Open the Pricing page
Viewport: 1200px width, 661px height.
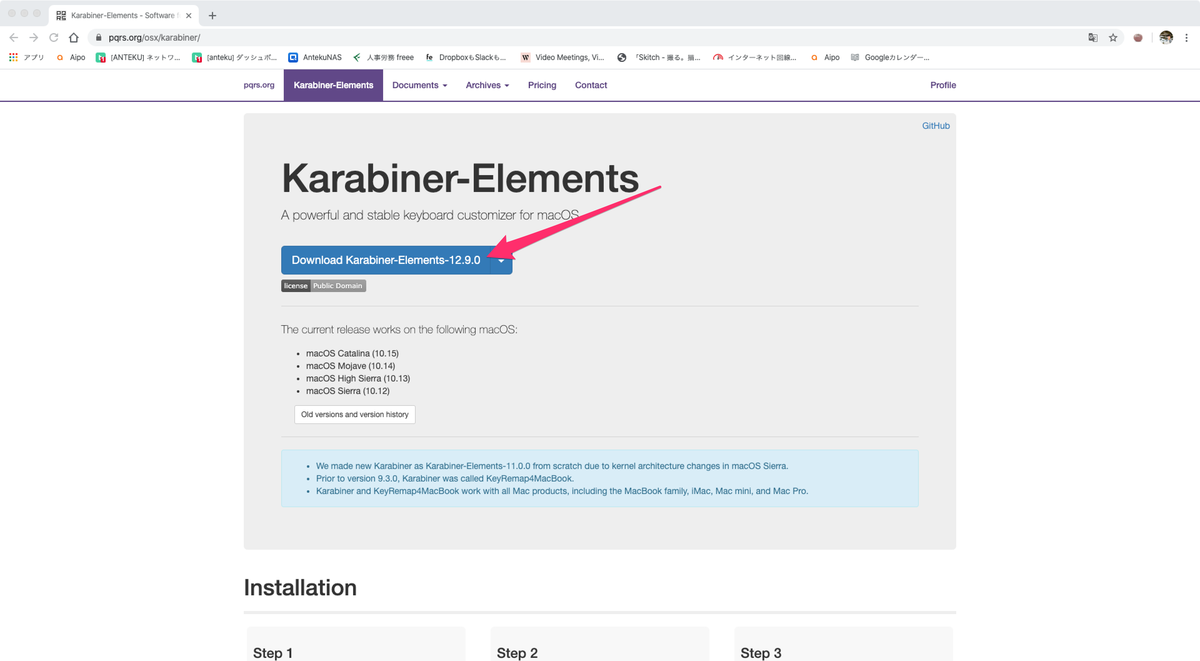tap(542, 85)
